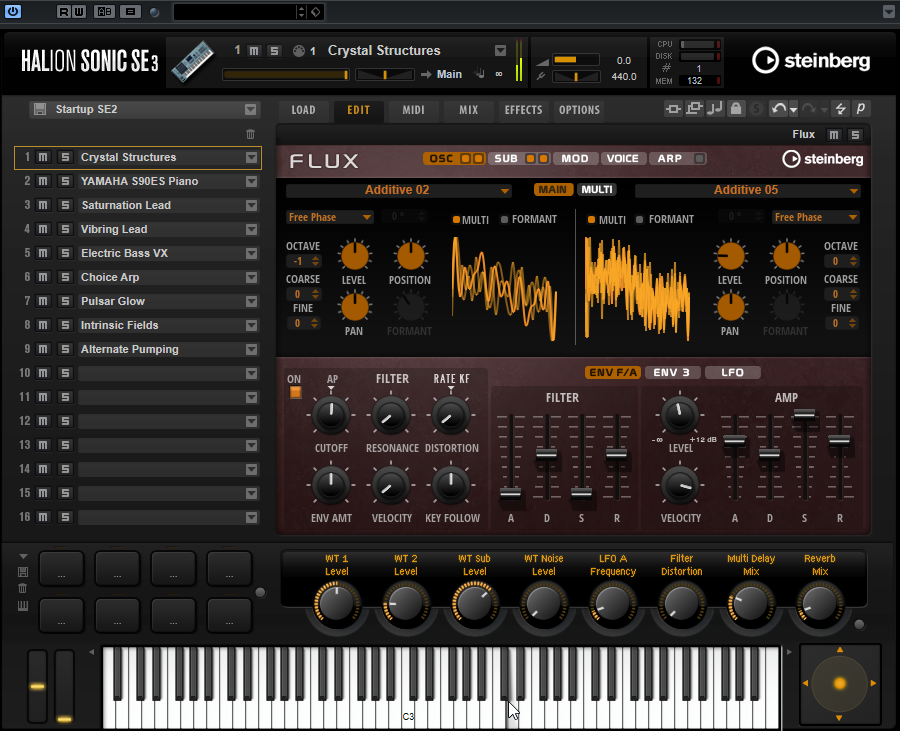Click the MIDI port connector icon
The height and width of the screenshot is (731, 900).
click(298, 51)
